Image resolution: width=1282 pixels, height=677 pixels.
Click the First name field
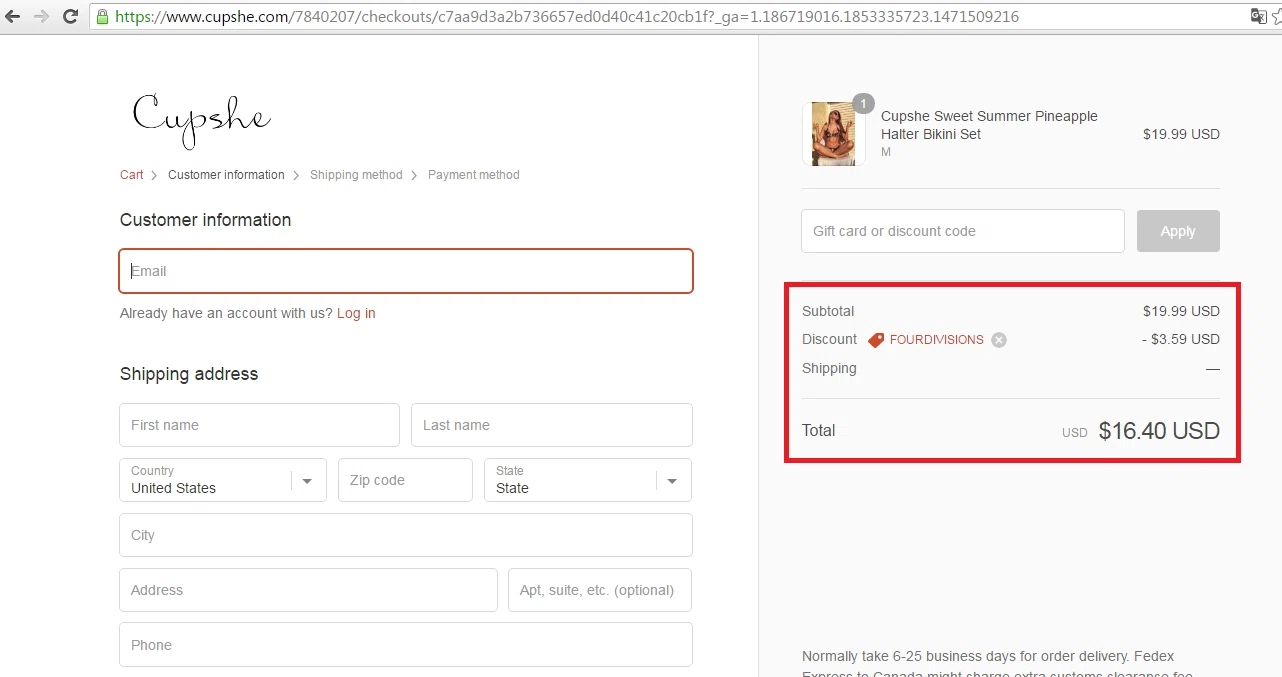tap(259, 425)
